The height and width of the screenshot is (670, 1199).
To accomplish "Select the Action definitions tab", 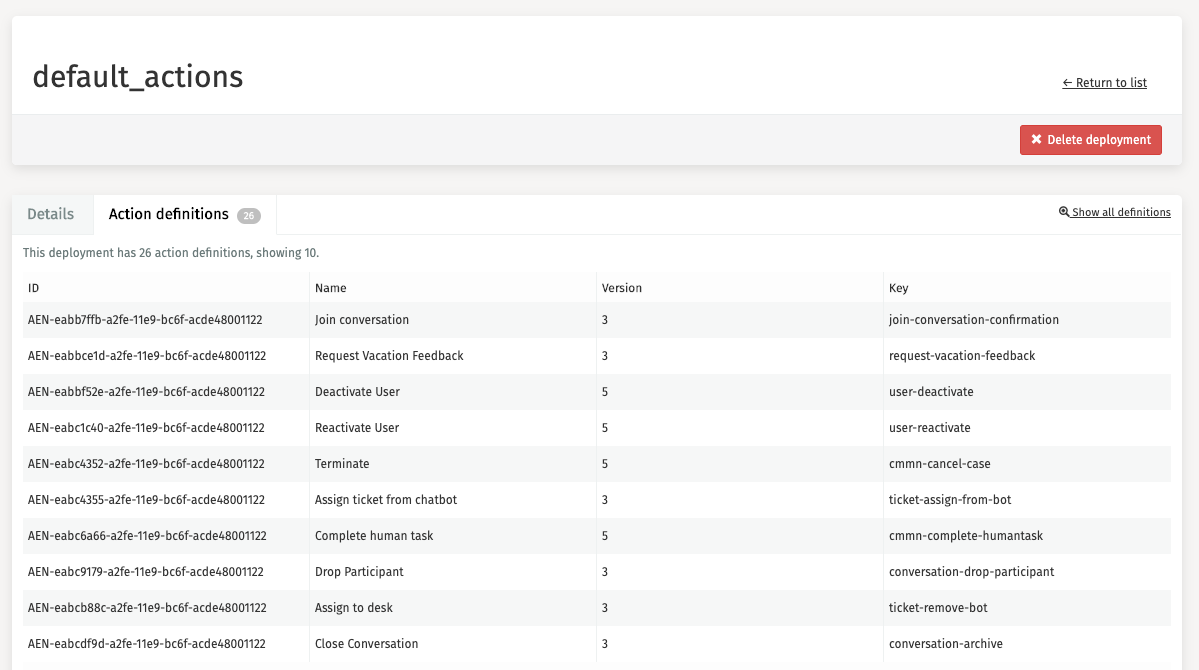I will [169, 214].
